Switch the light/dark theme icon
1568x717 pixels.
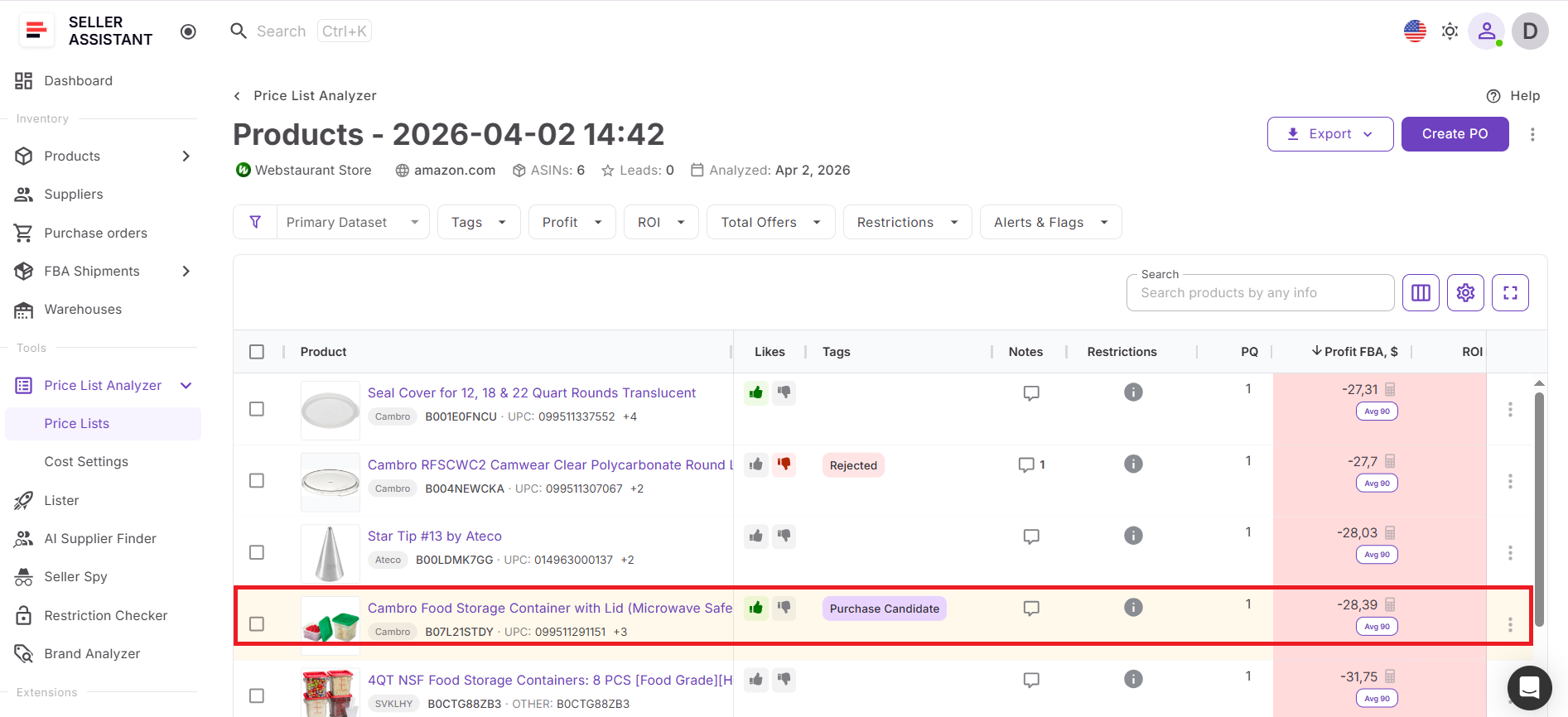[1450, 31]
